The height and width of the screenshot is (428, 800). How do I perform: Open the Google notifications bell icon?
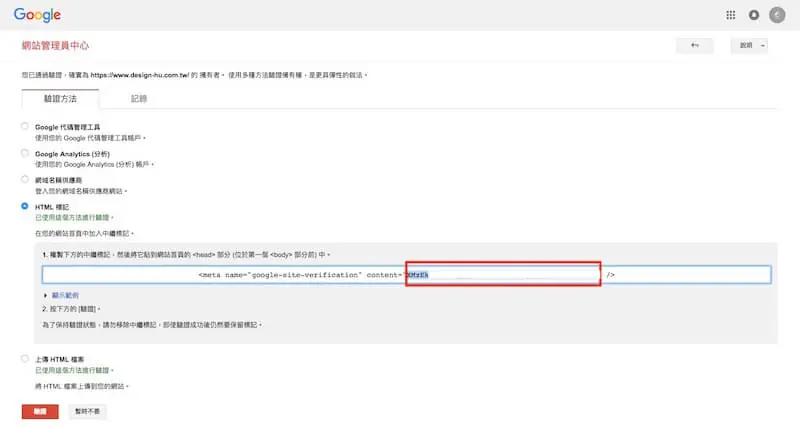pos(754,15)
